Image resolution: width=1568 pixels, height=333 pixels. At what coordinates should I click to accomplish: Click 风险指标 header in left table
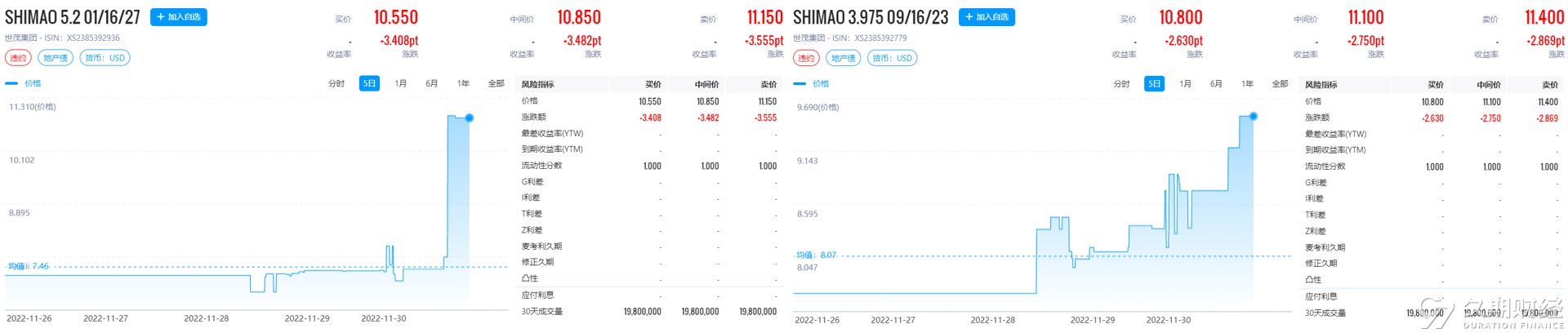(538, 84)
